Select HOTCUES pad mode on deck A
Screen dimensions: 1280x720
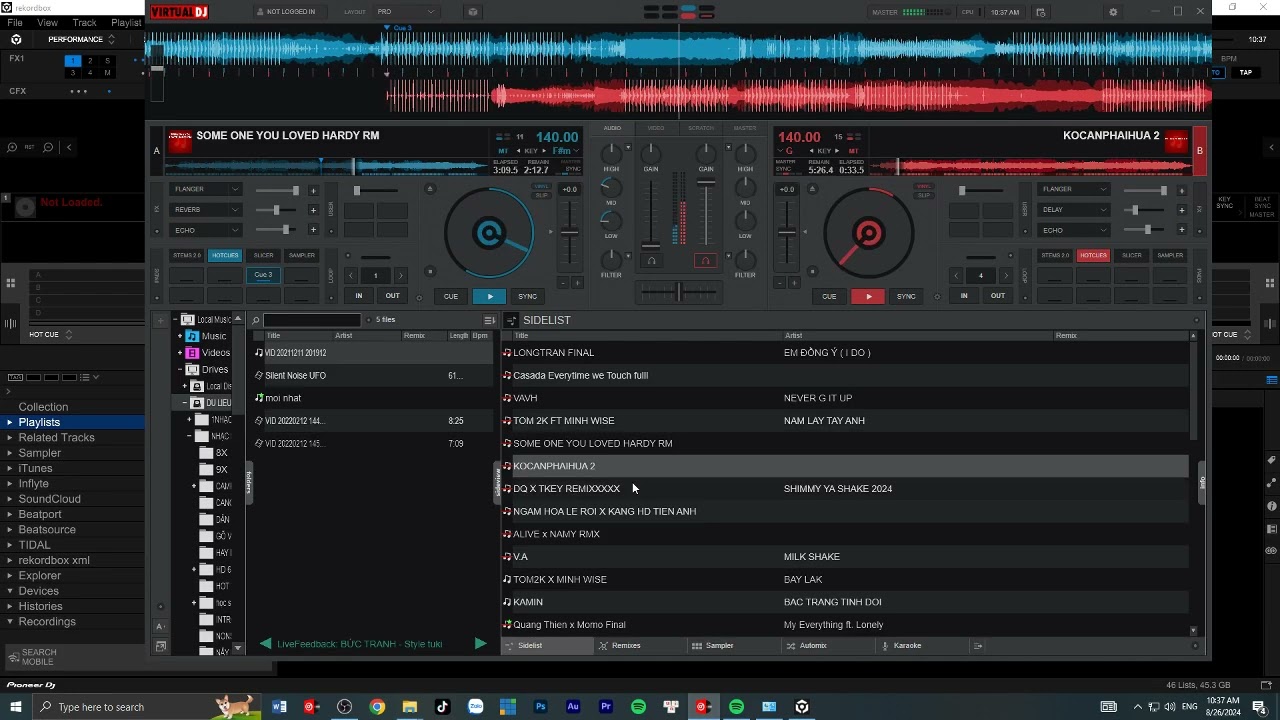(225, 255)
